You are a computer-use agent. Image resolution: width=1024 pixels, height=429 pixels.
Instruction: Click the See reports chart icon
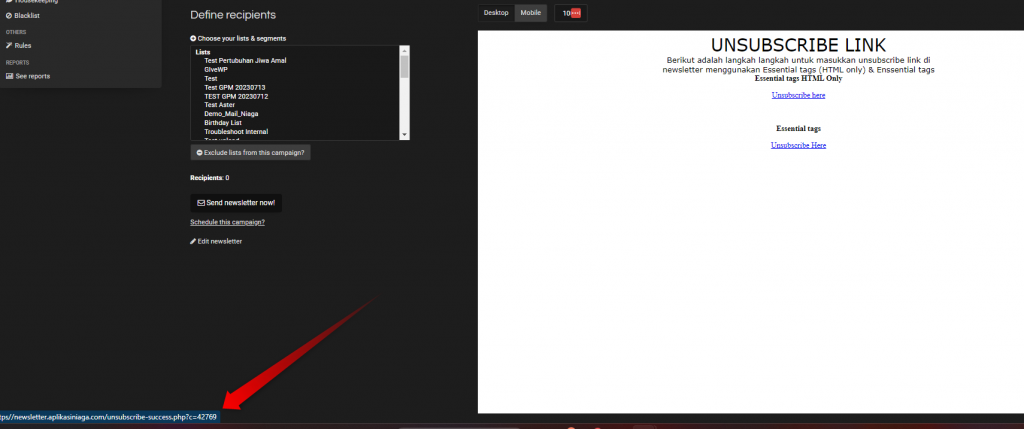pyautogui.click(x=9, y=76)
